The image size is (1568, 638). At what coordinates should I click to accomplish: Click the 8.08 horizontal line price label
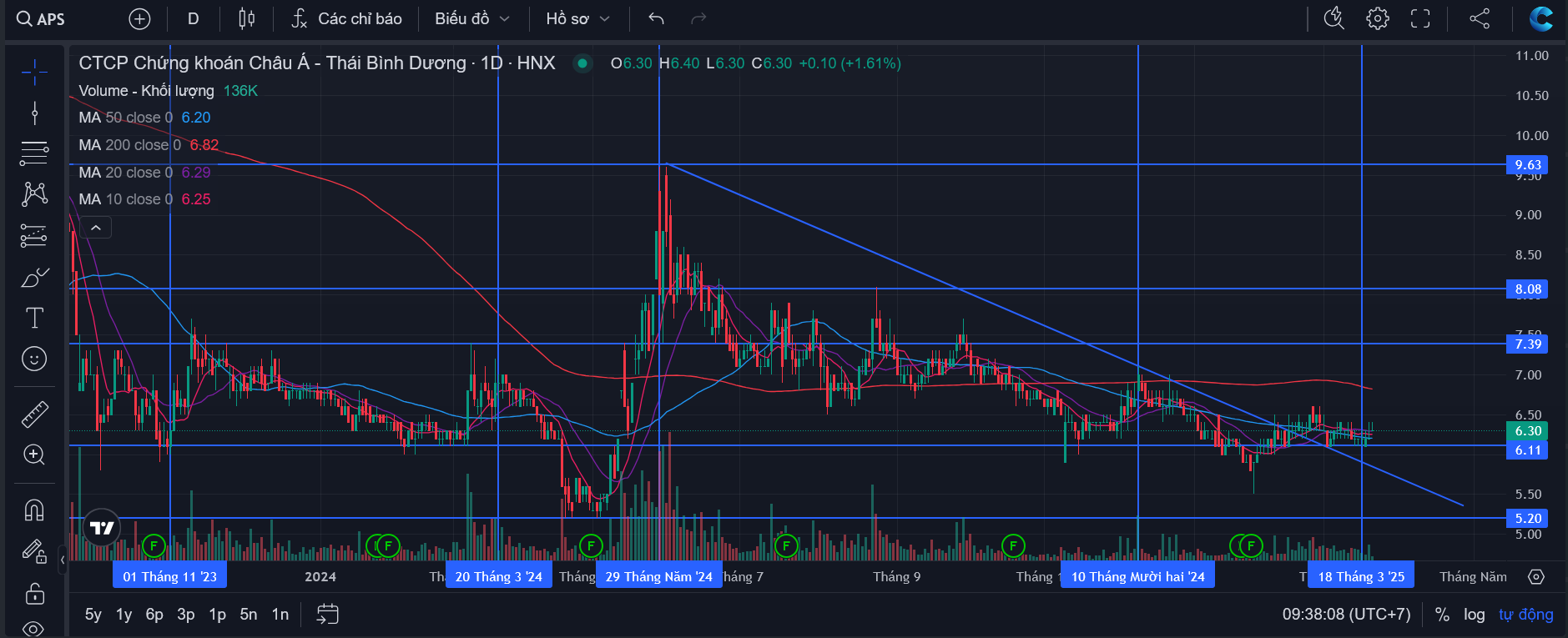click(x=1527, y=289)
